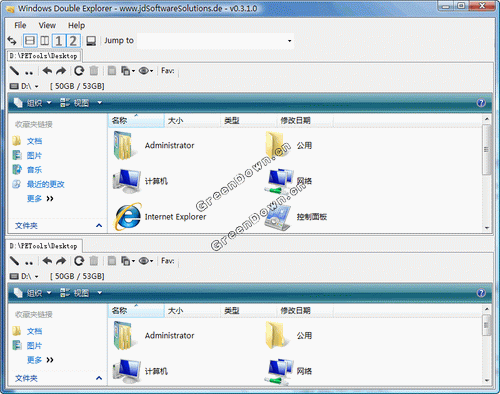The width and height of the screenshot is (500, 394).
Task: Click bottom pane scrollbar down arrow
Action: coord(487,380)
